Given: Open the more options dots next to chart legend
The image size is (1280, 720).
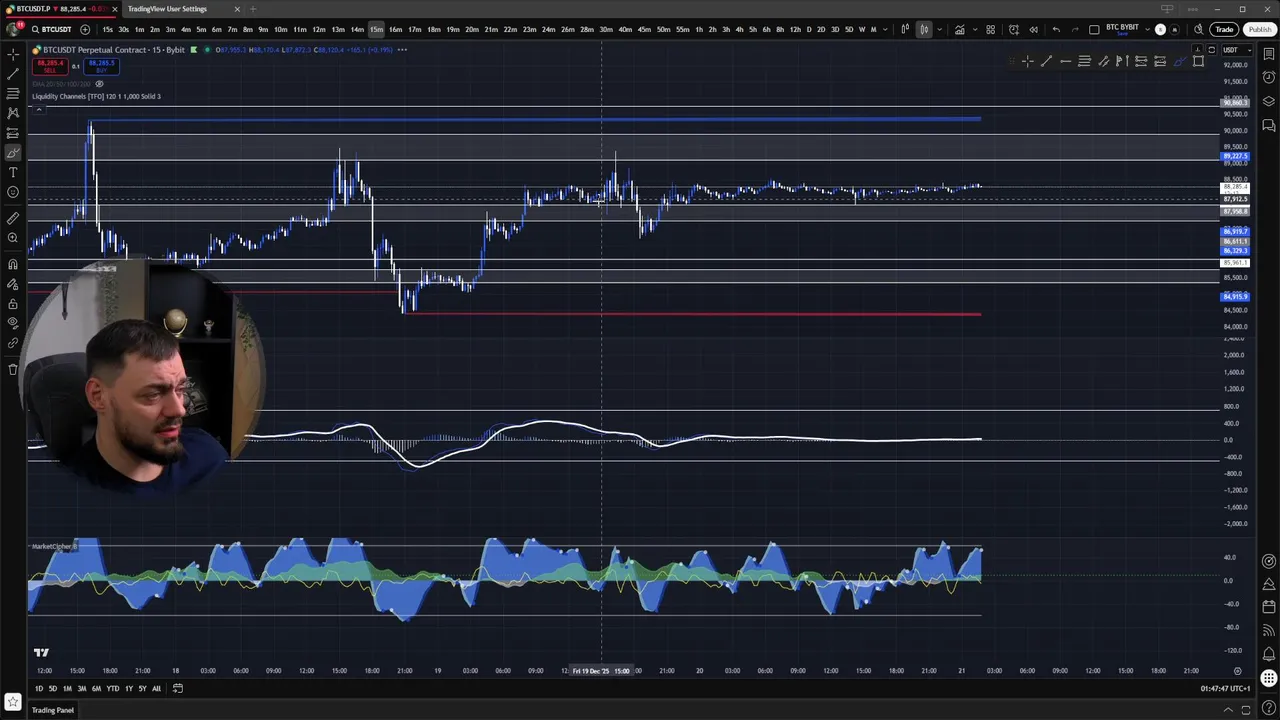Looking at the screenshot, I should (402, 50).
